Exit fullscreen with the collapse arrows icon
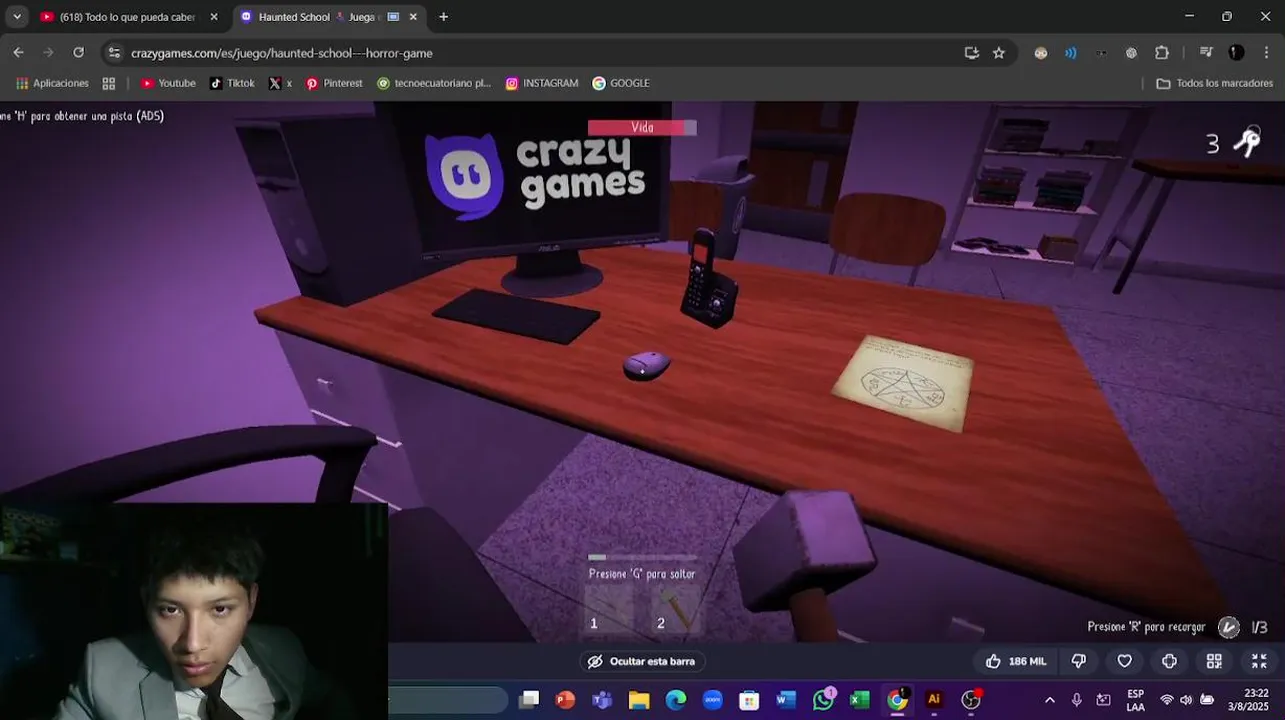Viewport: 1285px width, 720px height. pos(1259,661)
